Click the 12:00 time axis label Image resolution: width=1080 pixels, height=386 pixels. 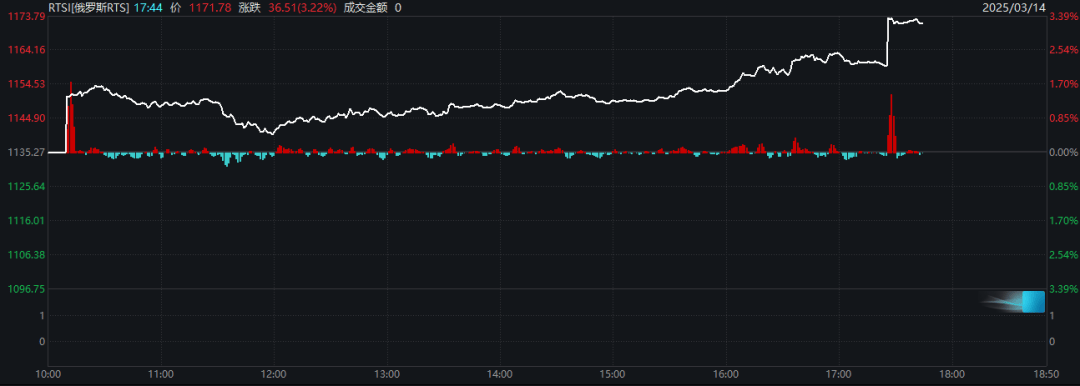(273, 374)
